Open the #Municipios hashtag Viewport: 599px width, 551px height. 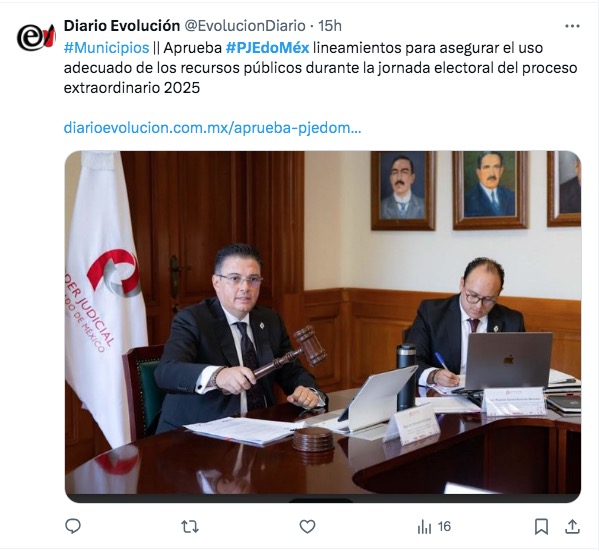[106, 48]
